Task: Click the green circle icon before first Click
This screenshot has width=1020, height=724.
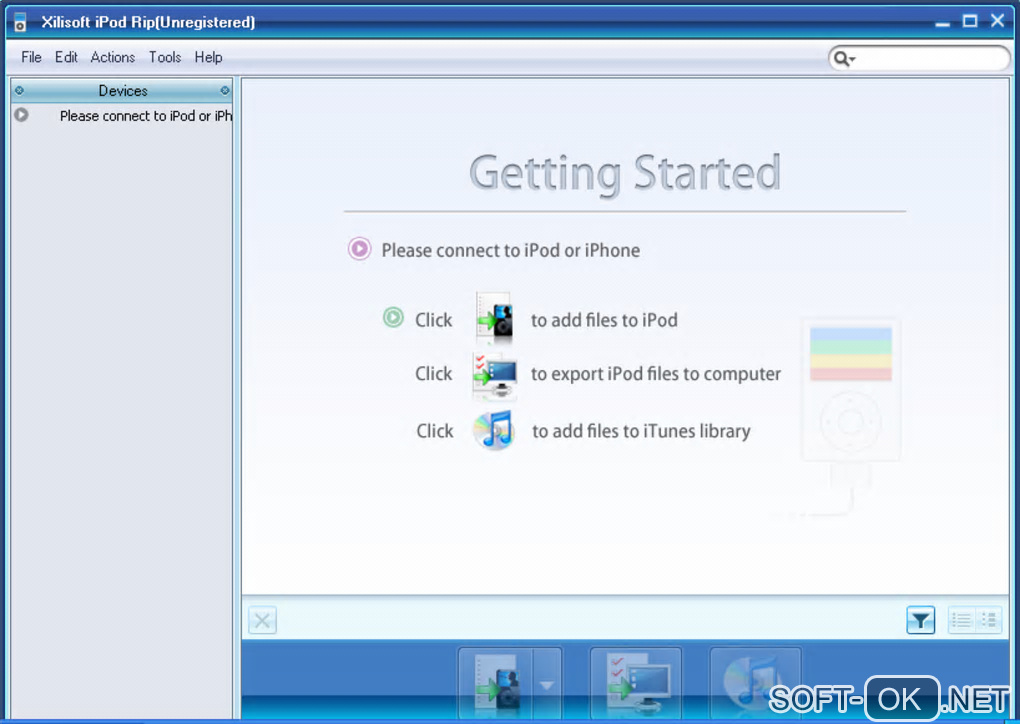Action: tap(393, 317)
